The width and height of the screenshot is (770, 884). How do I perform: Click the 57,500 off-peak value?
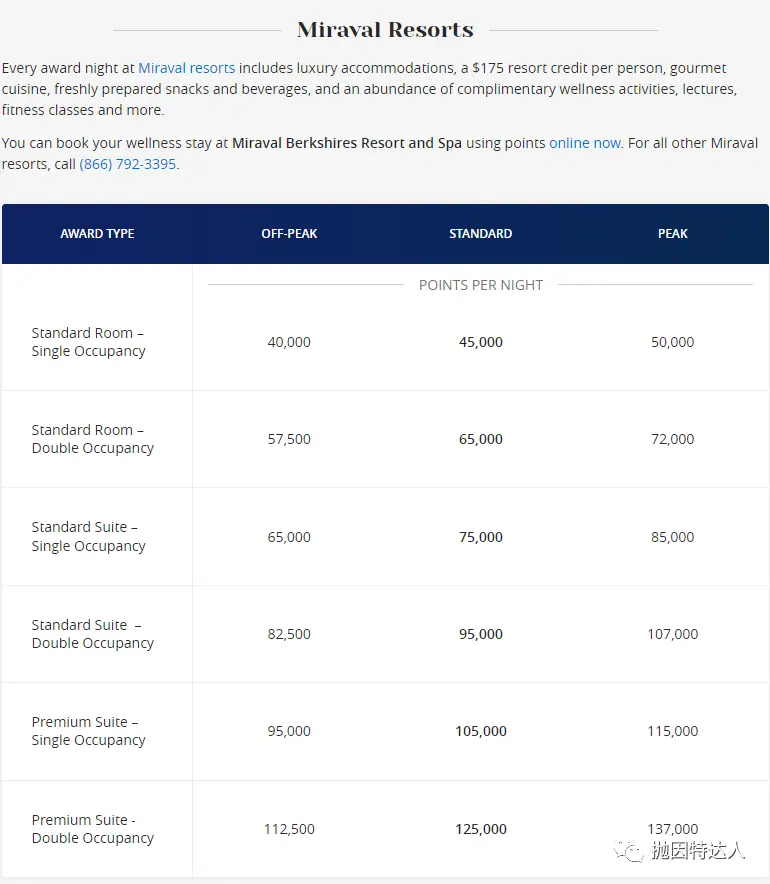[x=289, y=439]
